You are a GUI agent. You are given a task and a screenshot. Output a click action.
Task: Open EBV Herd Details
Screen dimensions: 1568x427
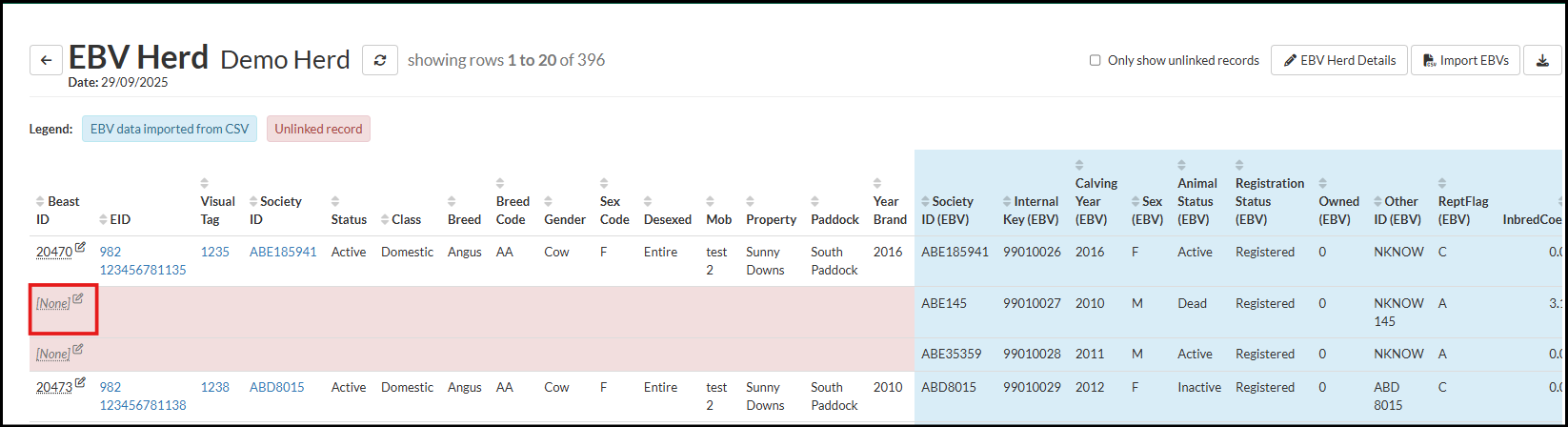(1338, 60)
